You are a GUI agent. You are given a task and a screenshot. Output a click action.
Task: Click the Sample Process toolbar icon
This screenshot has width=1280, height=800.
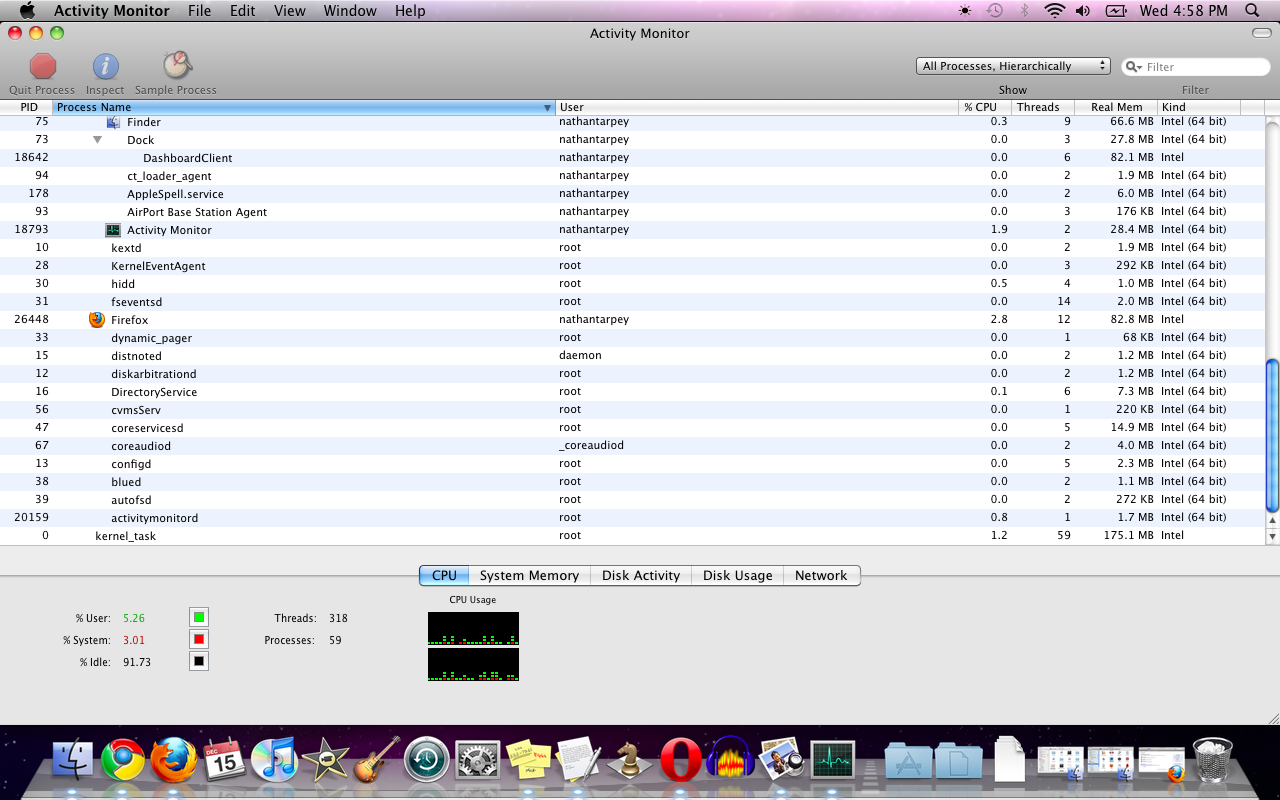(177, 66)
